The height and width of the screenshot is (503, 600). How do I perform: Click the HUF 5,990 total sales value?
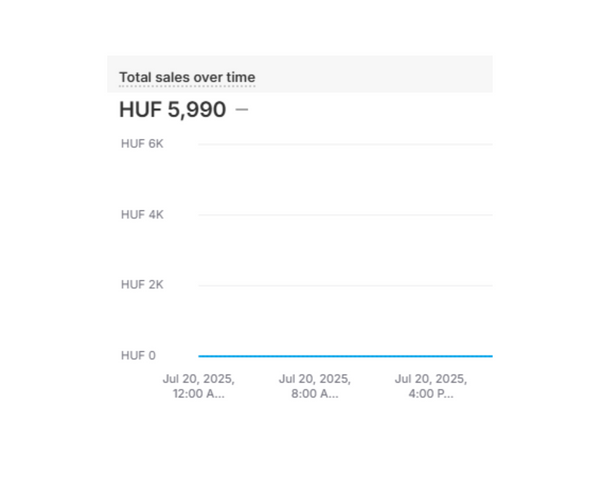(172, 110)
